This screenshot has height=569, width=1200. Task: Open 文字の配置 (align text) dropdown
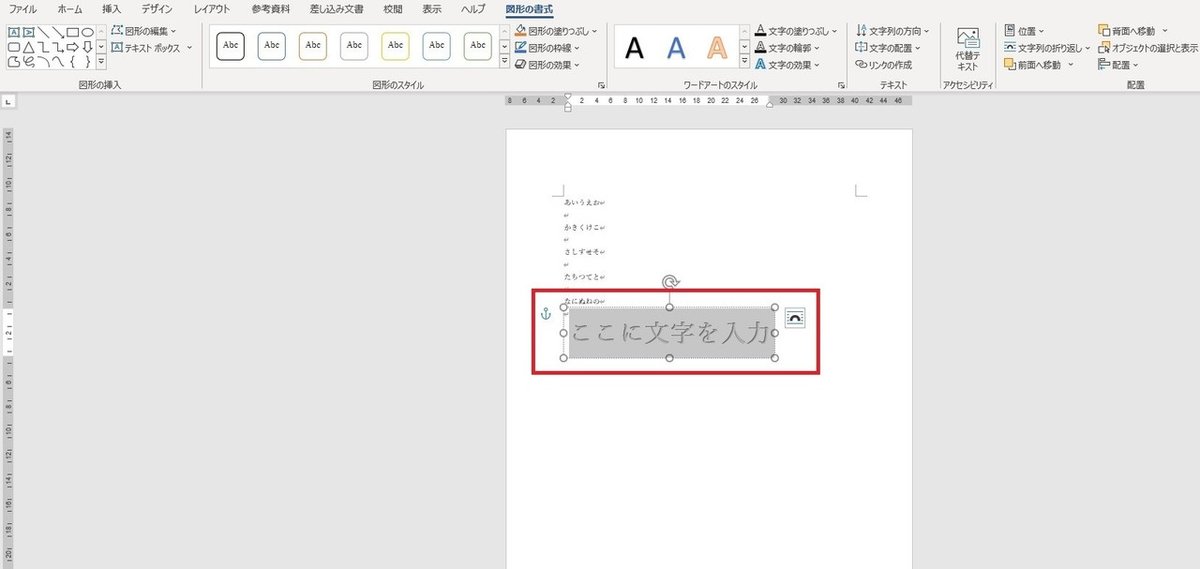click(888, 47)
